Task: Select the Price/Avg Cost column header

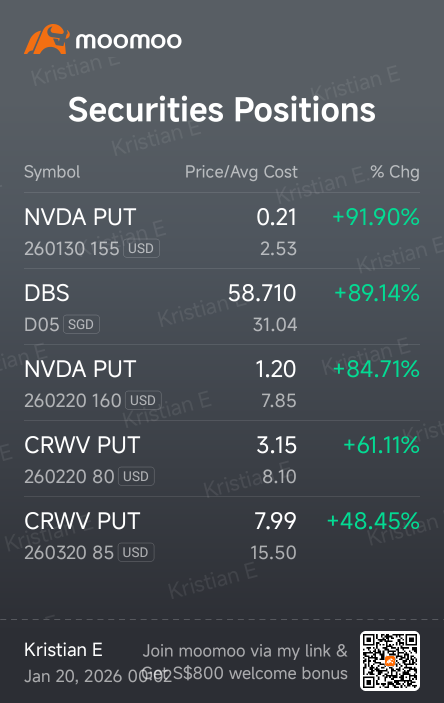Action: 241,172
